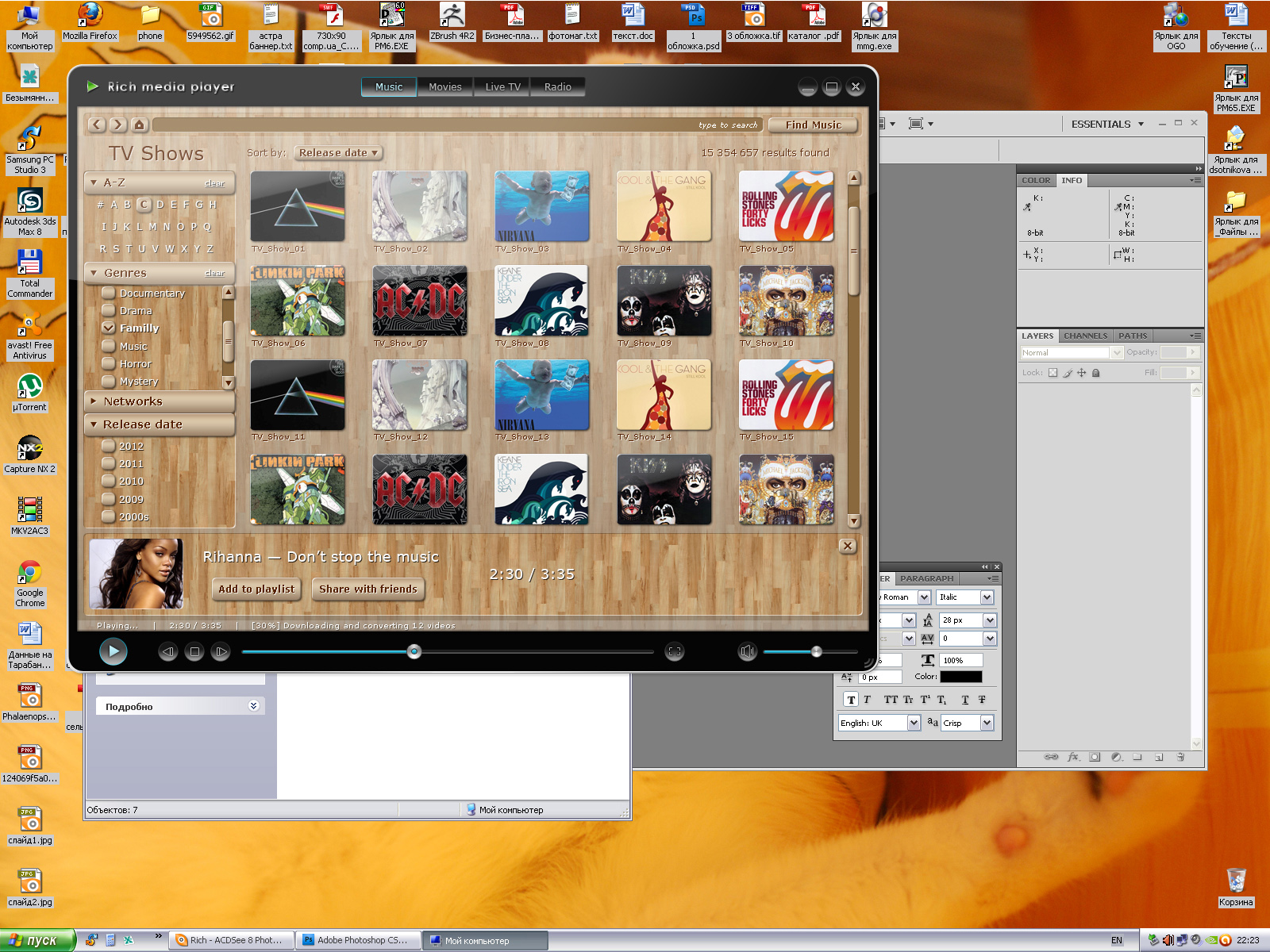
Task: Collapse the Genres filter section
Action: 94,273
